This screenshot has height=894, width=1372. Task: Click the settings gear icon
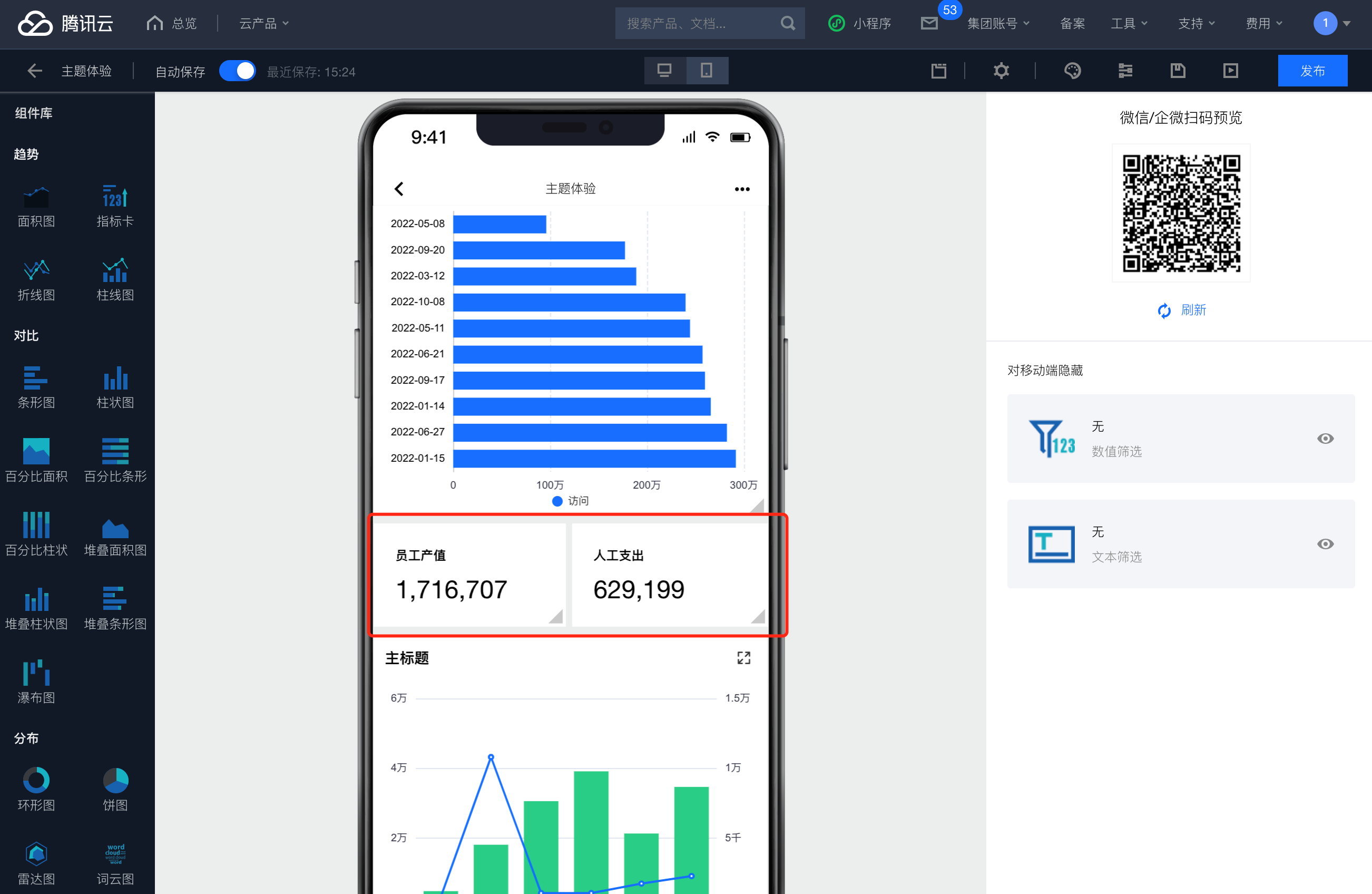click(1001, 71)
